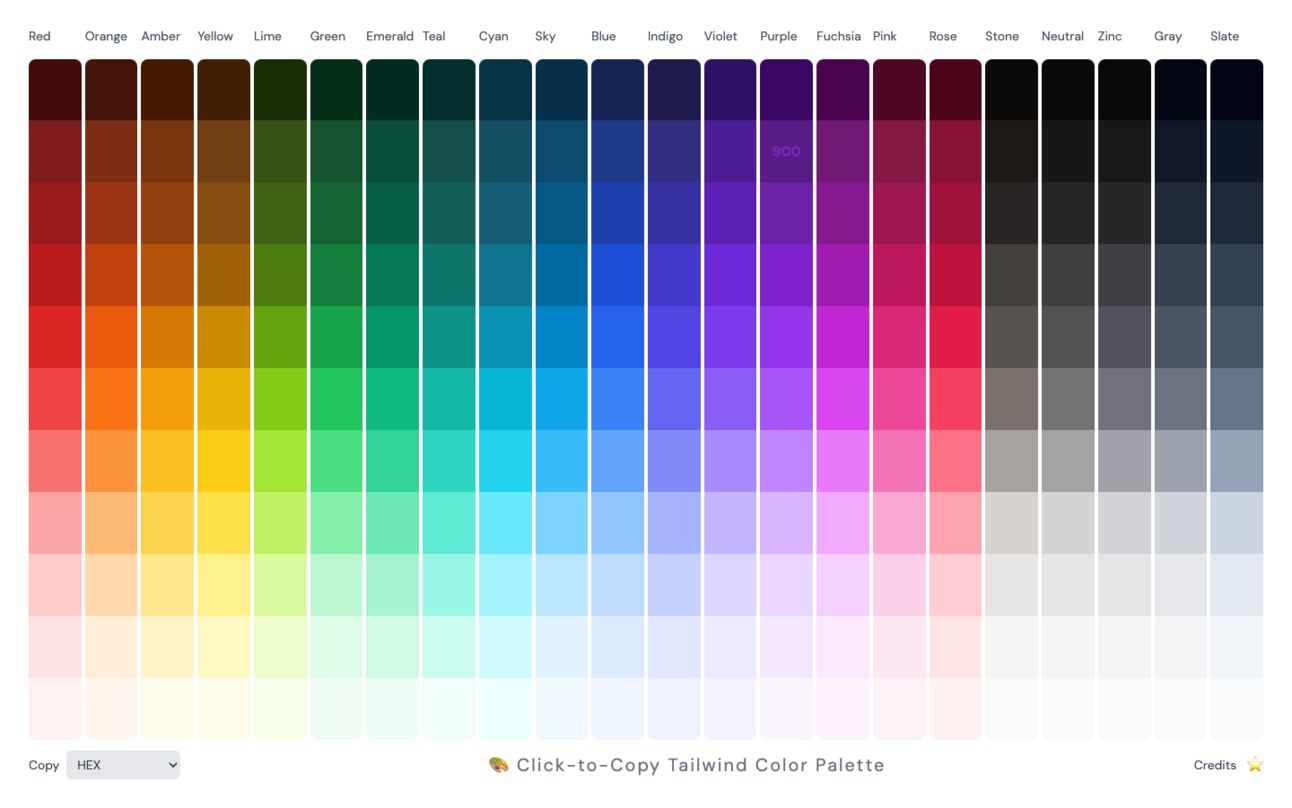Click the Neutral column label

tap(1063, 36)
